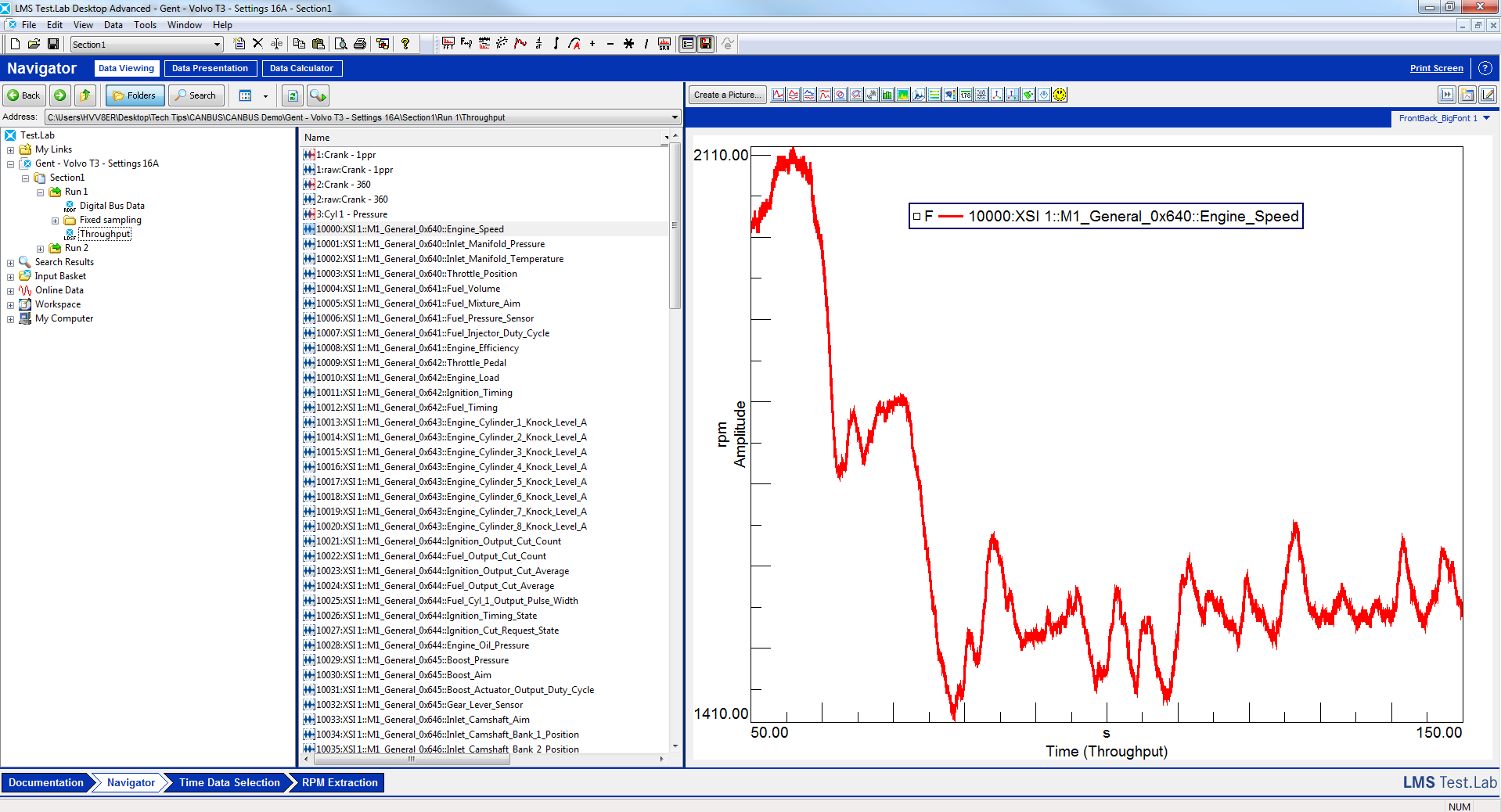Open the Data menu
1501x812 pixels.
(113, 25)
